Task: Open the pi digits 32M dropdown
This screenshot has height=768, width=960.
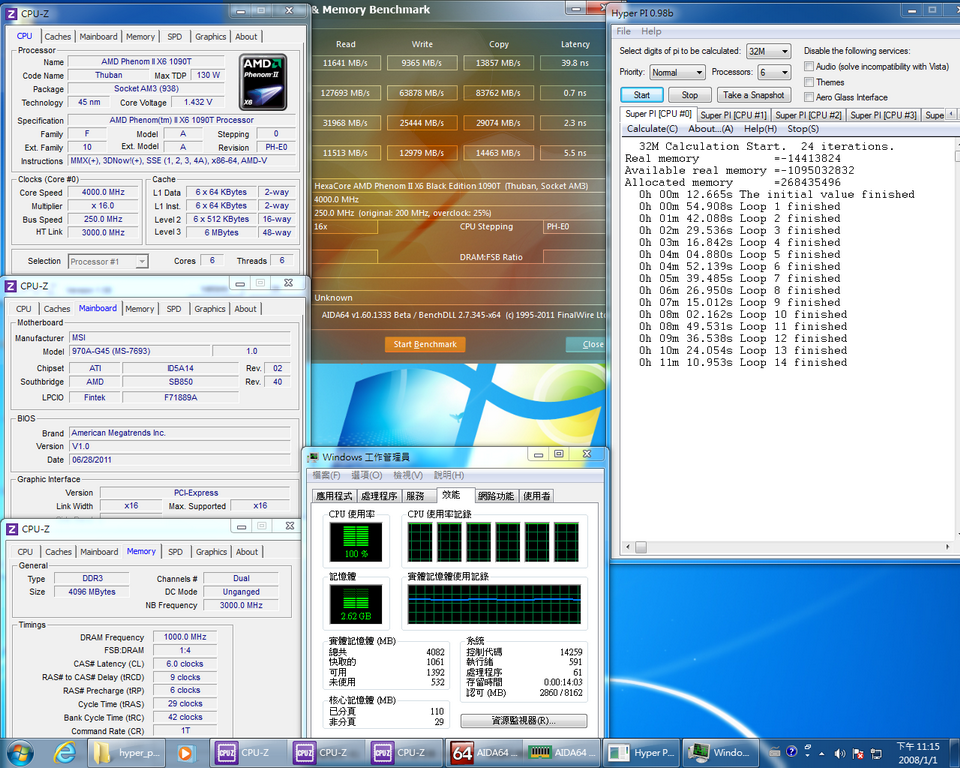Action: click(x=768, y=51)
